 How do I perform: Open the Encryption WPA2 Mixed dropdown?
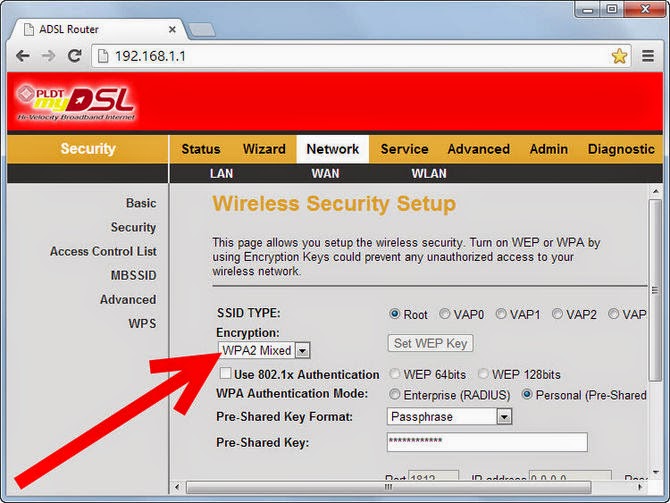[x=264, y=350]
